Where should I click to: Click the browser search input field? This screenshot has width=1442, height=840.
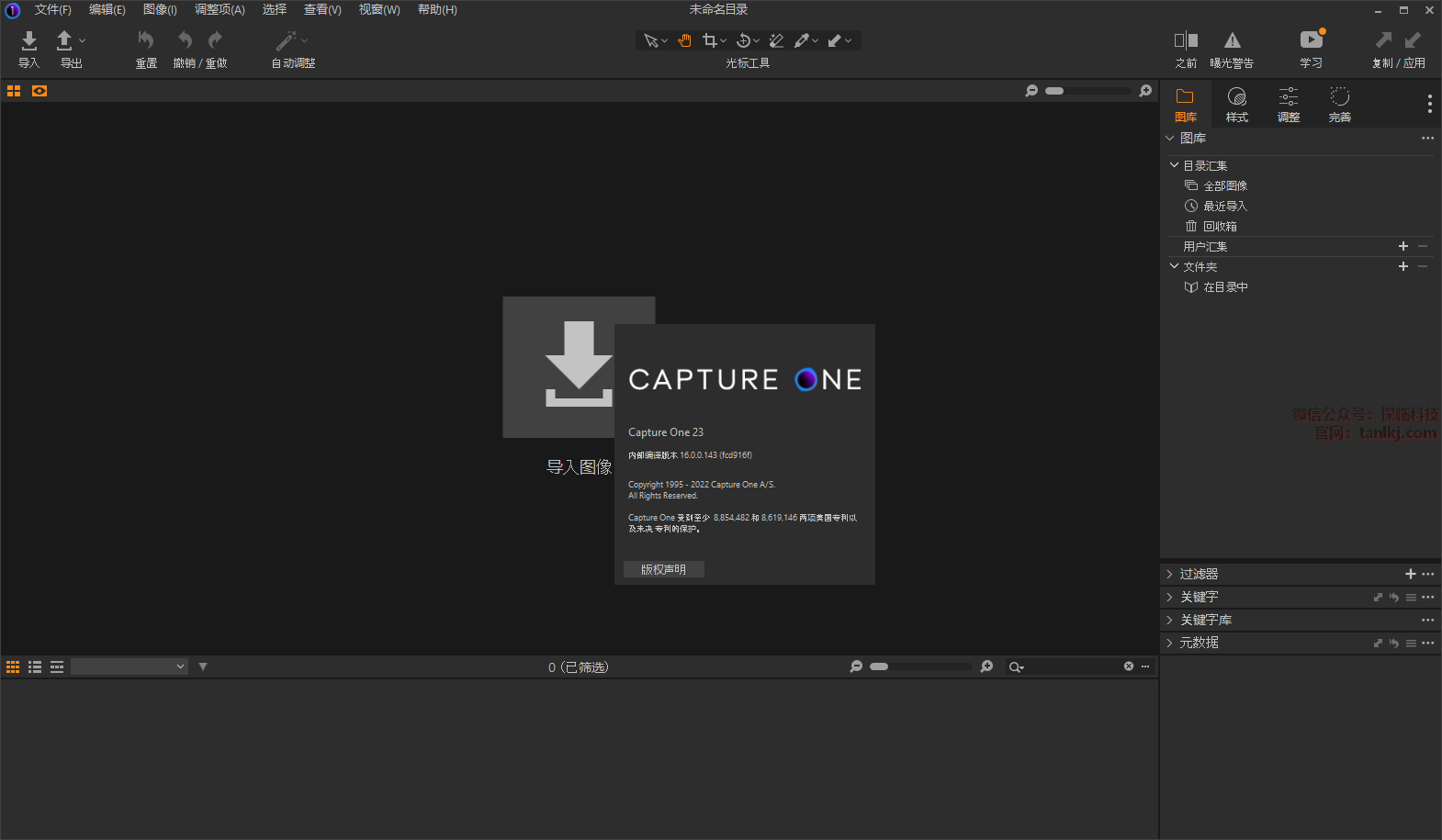1072,666
